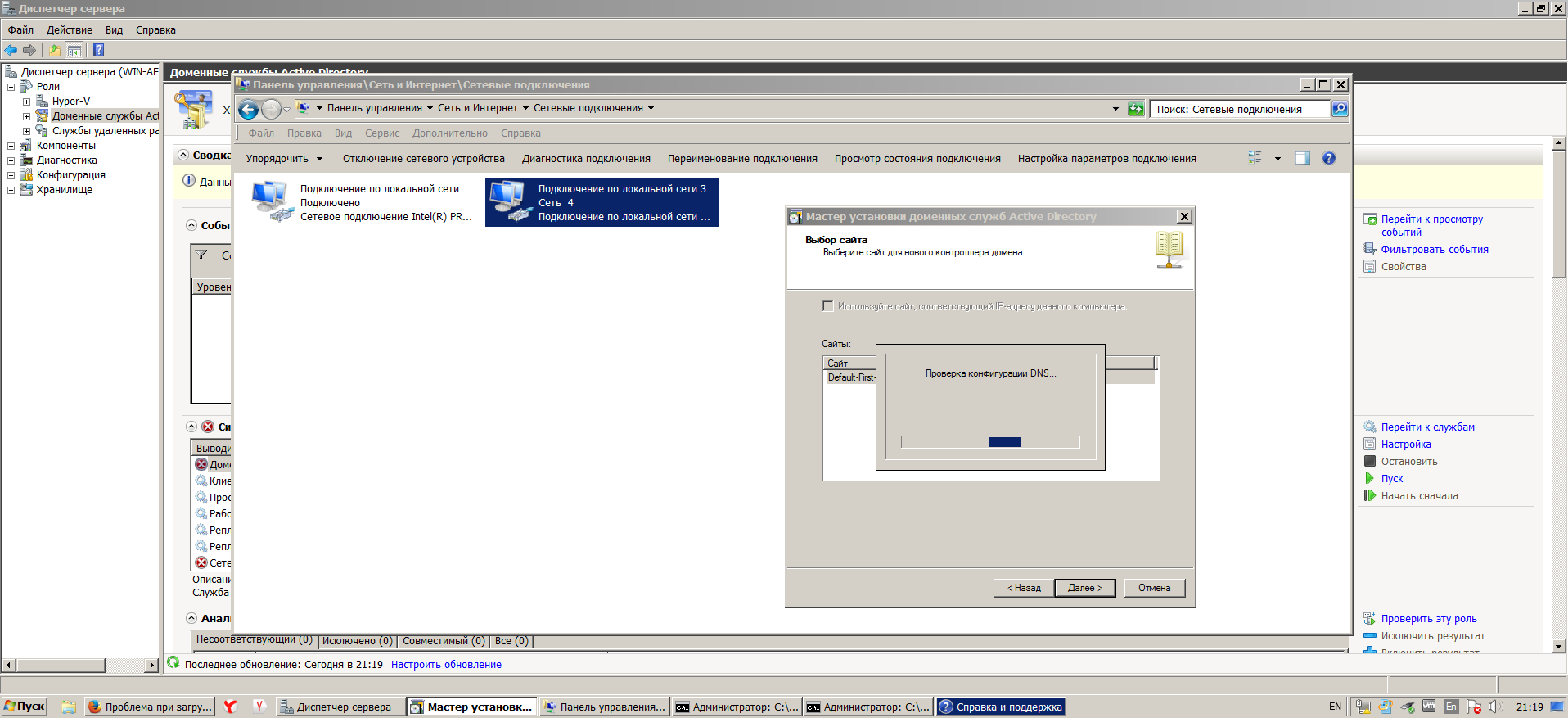This screenshot has width=1568, height=718.
Task: Open the Пуск start button
Action: (x=25, y=707)
